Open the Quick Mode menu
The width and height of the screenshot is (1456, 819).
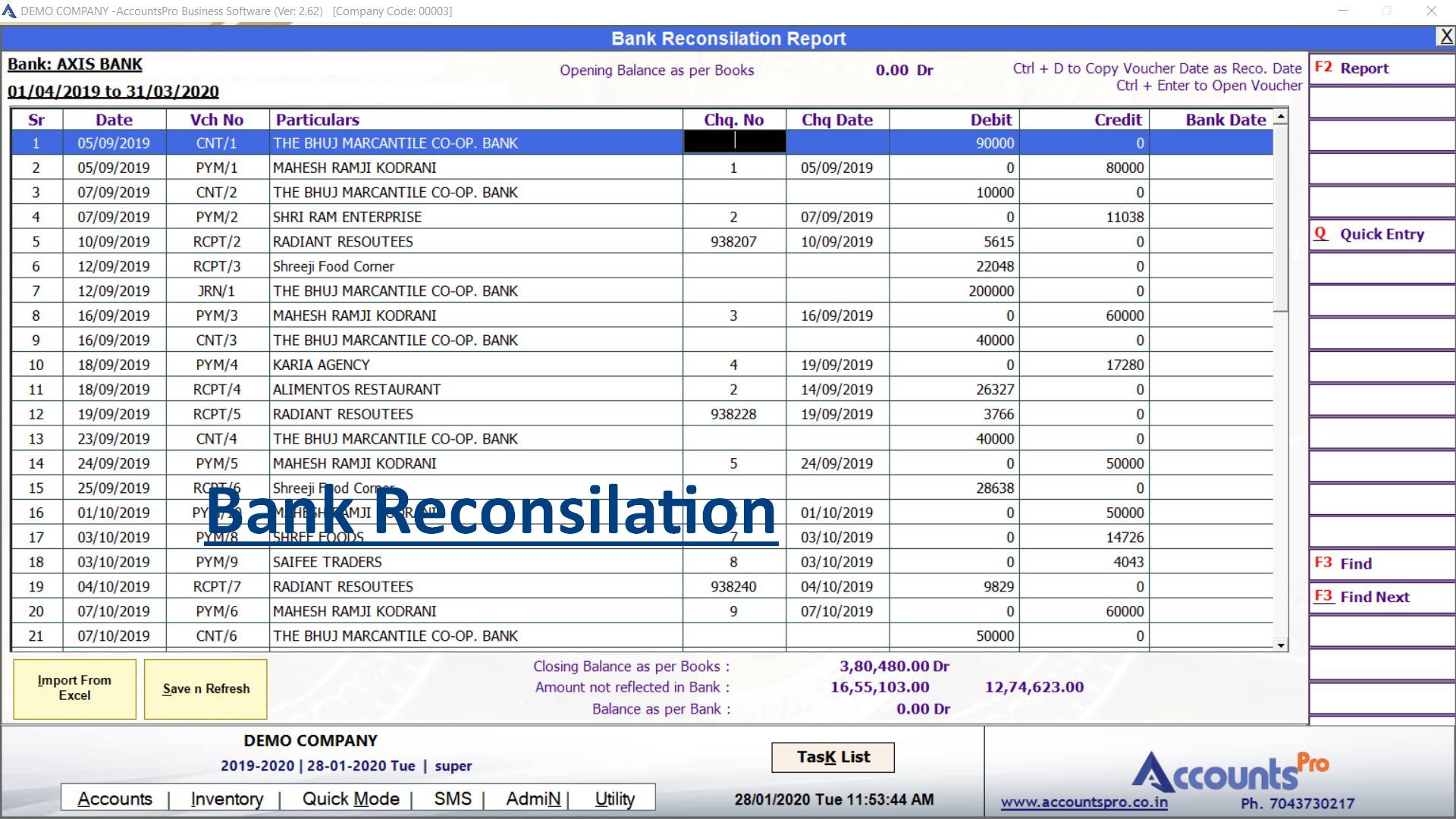[x=350, y=799]
